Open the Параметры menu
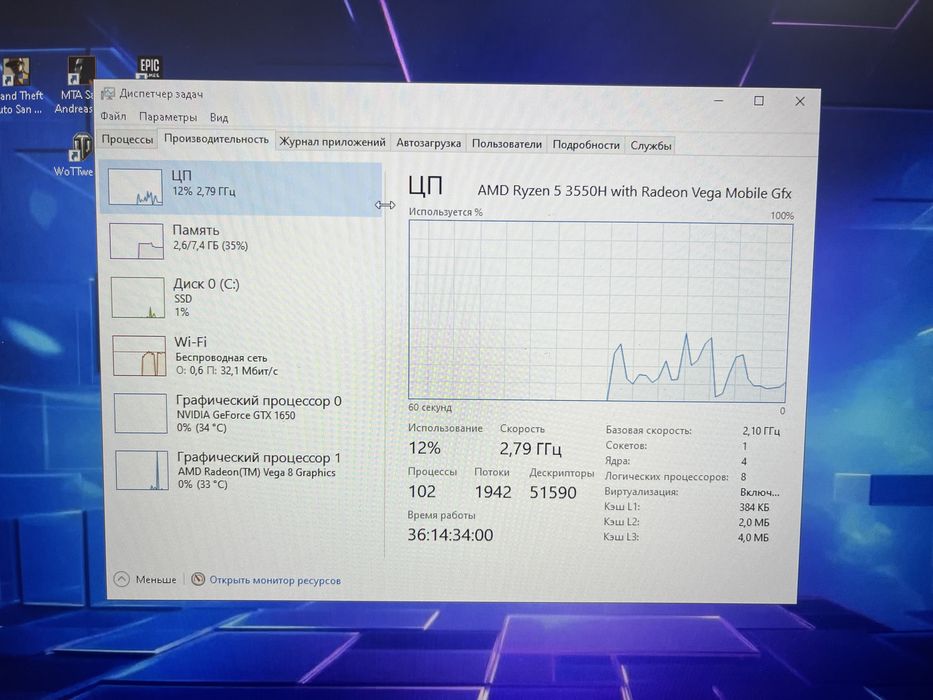 pos(168,117)
